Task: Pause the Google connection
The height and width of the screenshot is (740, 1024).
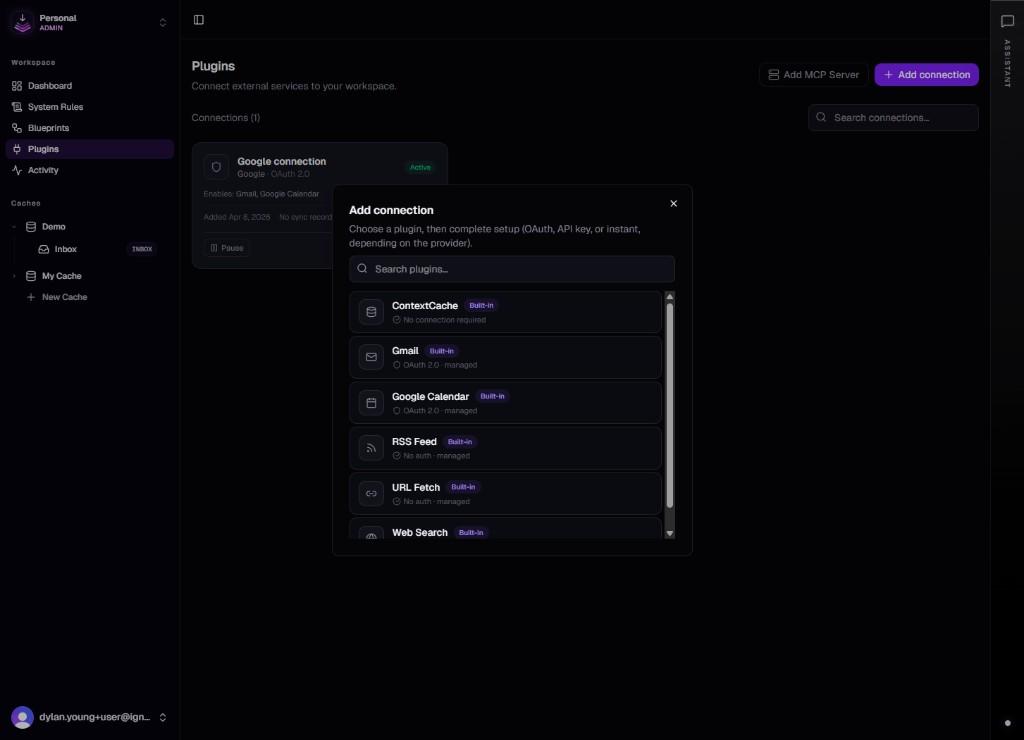Action: pyautogui.click(x=226, y=247)
